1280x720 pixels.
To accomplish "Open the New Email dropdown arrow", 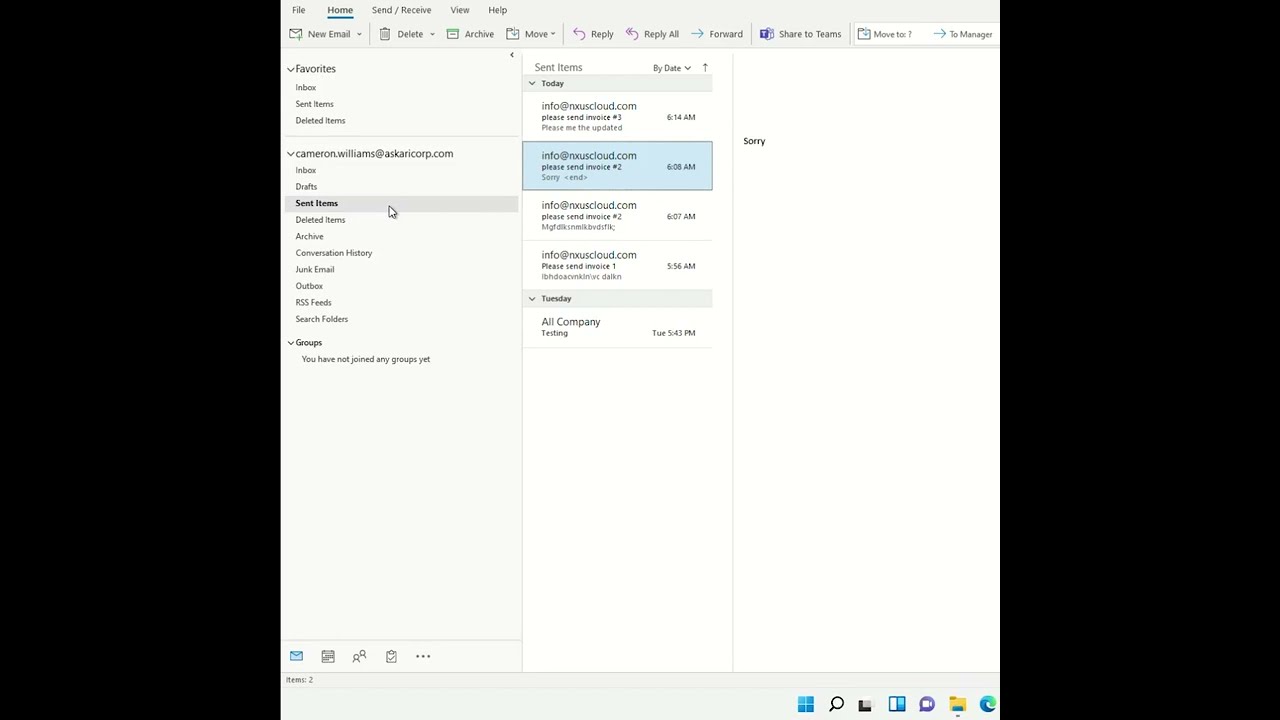I will (x=359, y=34).
